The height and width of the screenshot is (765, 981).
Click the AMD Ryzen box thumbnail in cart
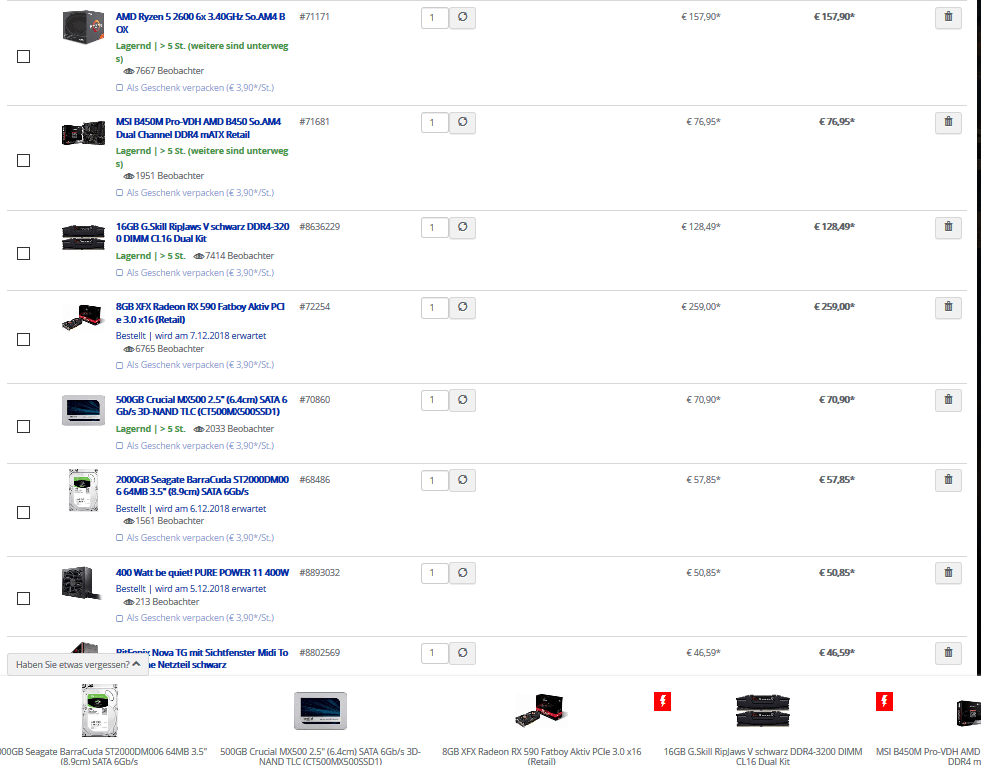83,27
